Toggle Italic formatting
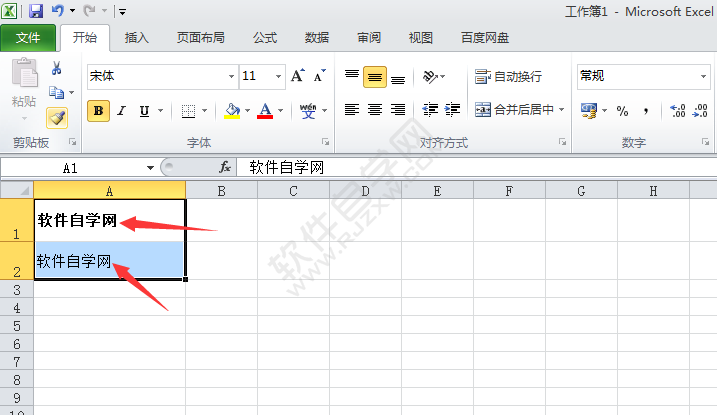The image size is (717, 415). click(x=122, y=111)
